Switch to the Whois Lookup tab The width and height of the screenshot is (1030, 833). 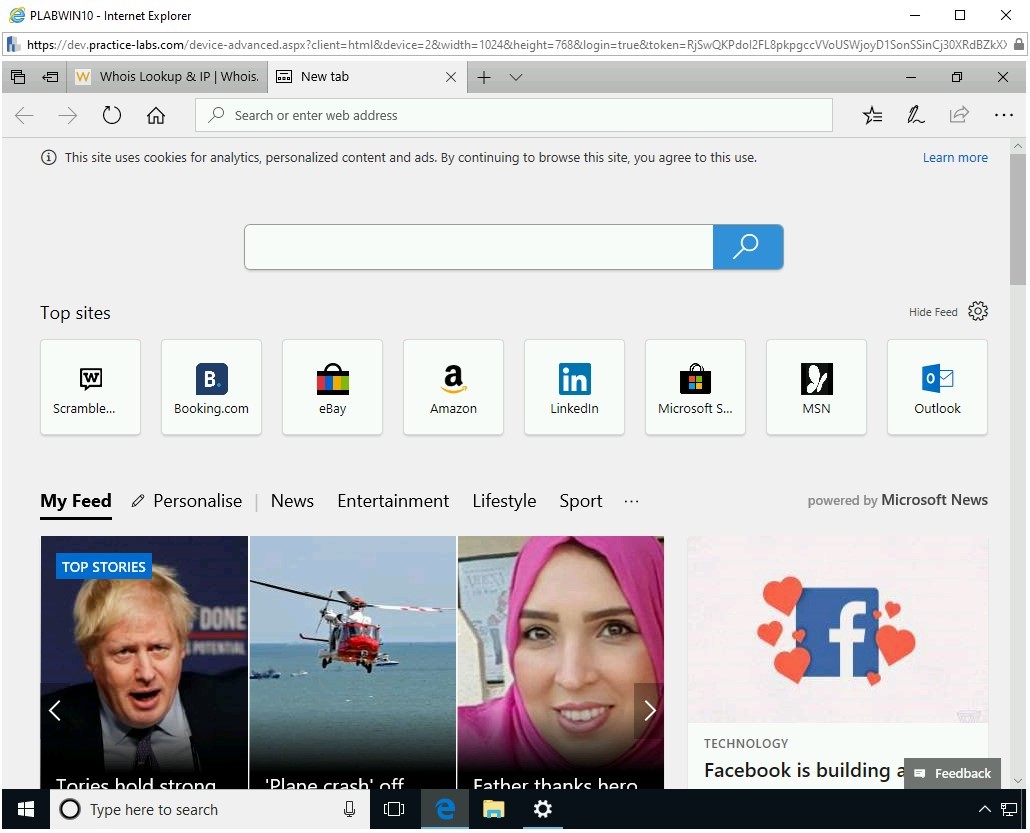166,76
